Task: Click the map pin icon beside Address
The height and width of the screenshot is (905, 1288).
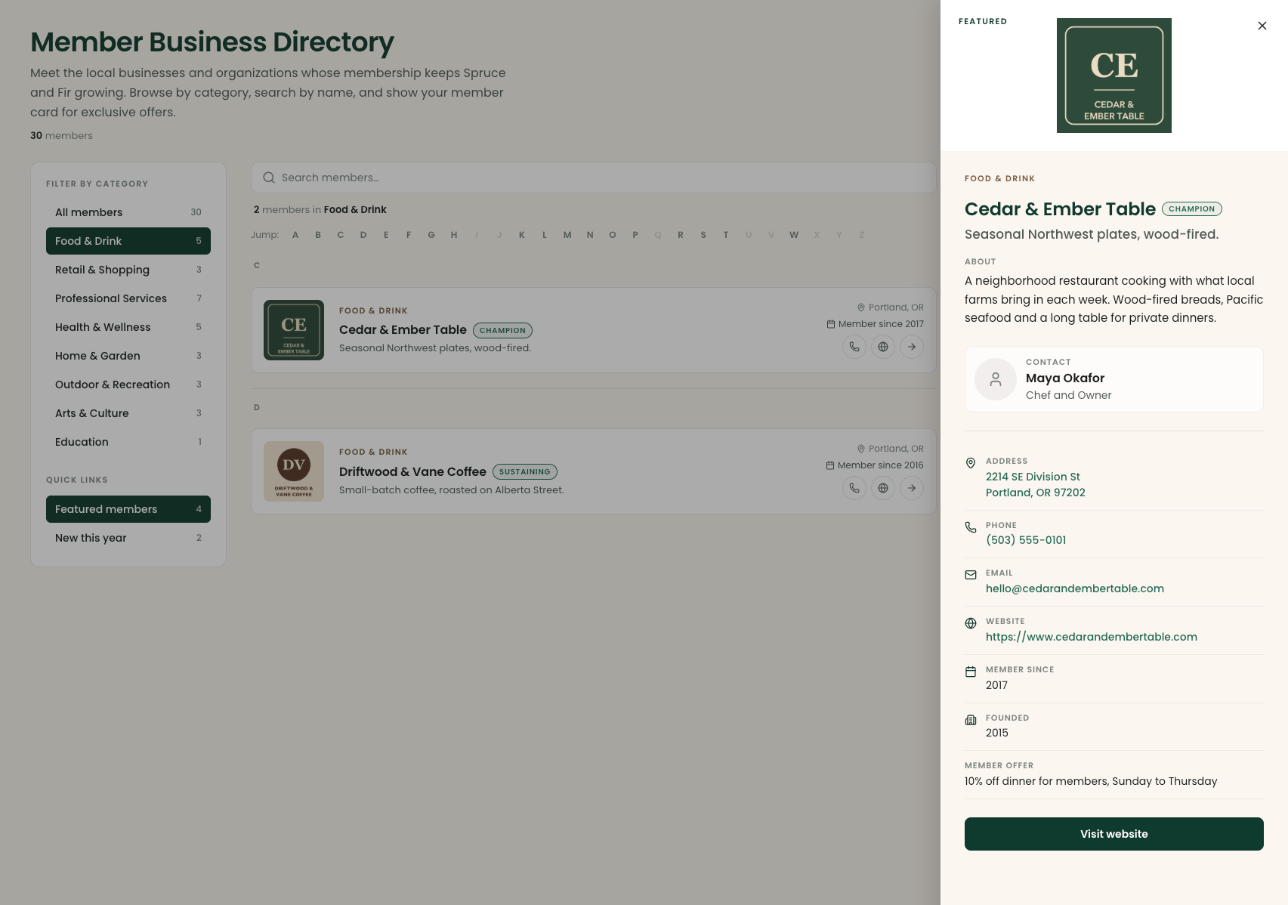Action: (x=970, y=463)
